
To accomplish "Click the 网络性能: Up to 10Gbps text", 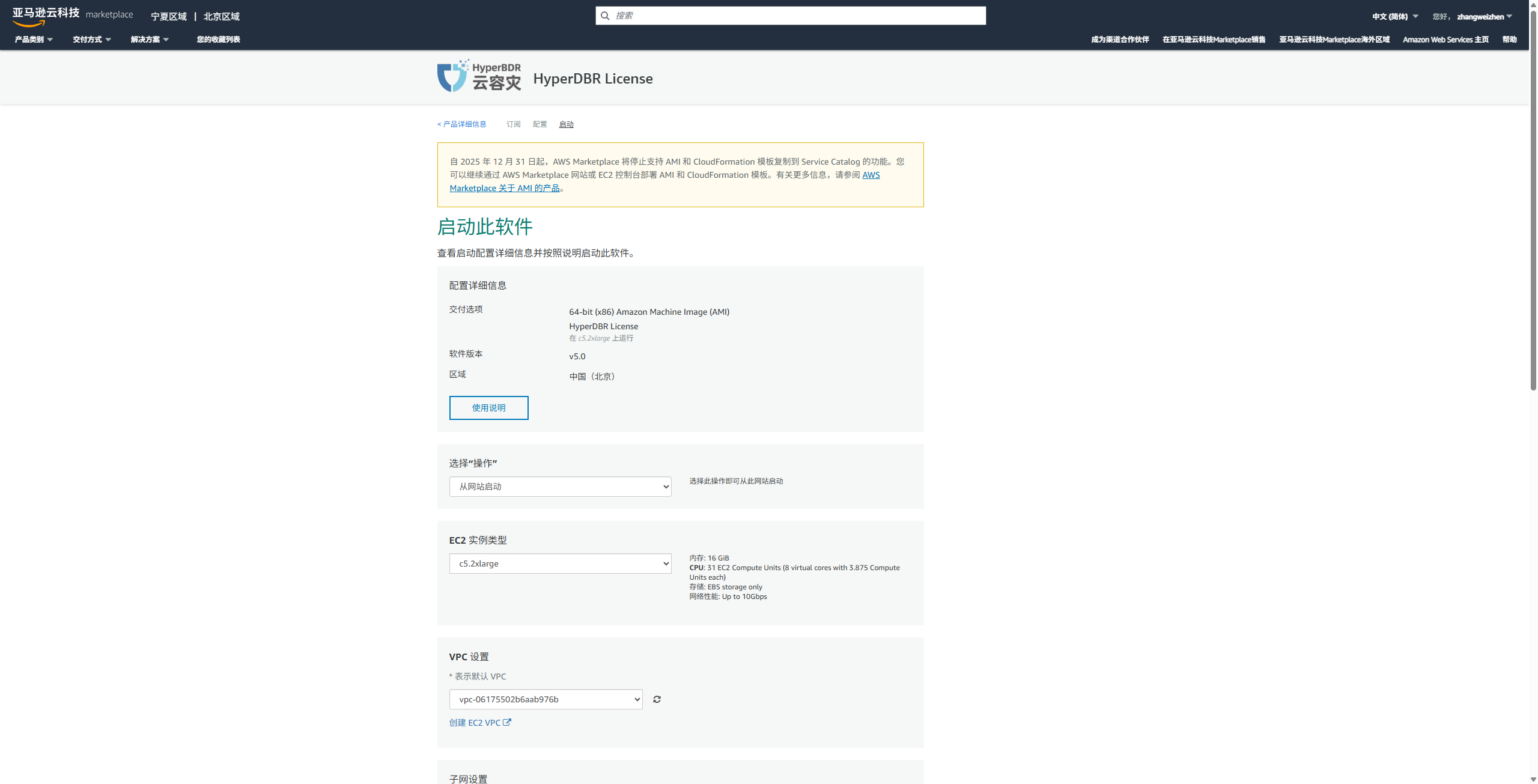I will click(x=728, y=597).
